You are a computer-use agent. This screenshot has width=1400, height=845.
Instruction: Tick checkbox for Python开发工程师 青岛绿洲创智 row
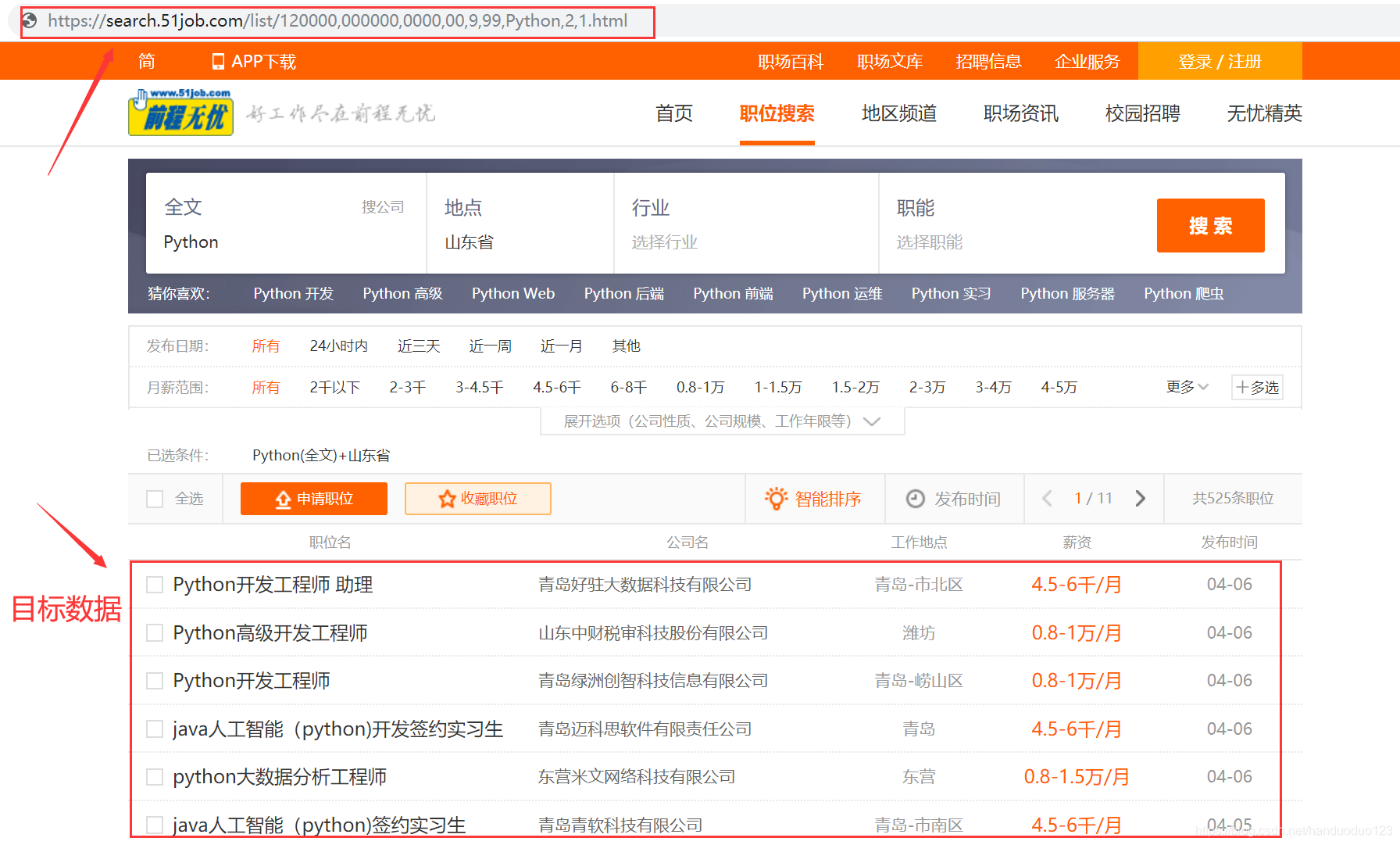pos(155,681)
